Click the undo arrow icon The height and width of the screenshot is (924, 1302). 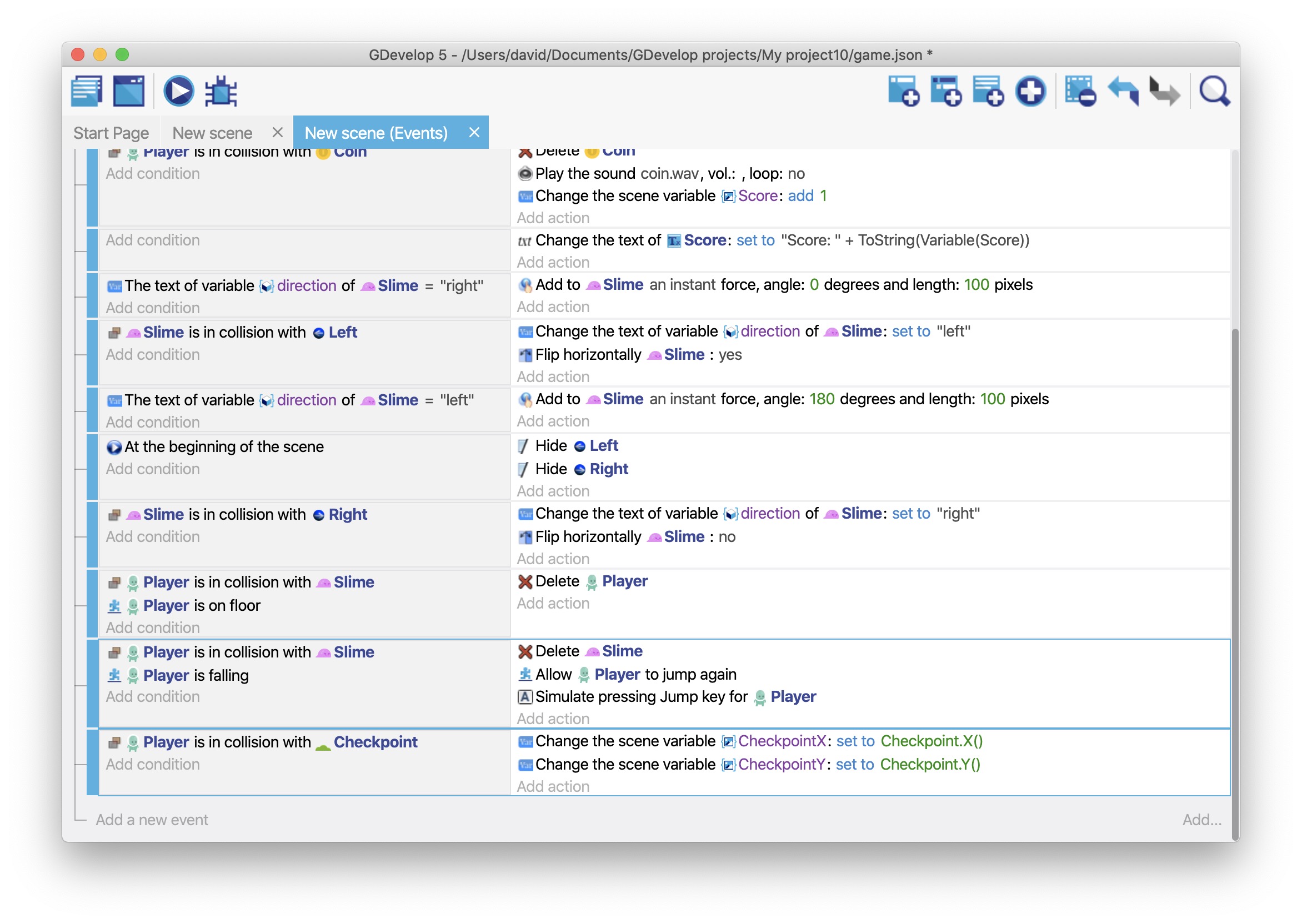pos(1123,91)
